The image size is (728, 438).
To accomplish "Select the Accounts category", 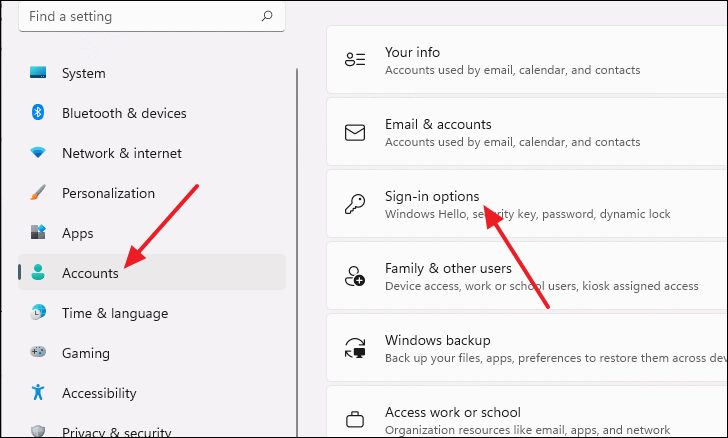I will click(x=152, y=272).
